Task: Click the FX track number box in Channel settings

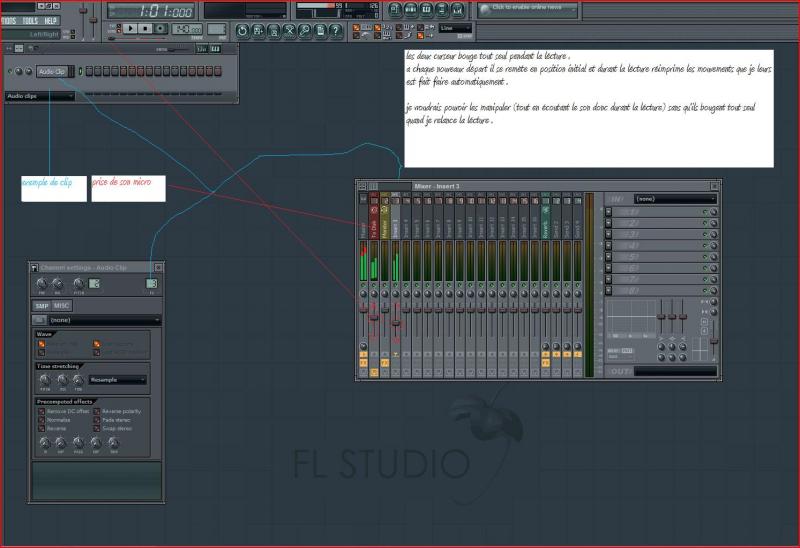Action: point(152,284)
